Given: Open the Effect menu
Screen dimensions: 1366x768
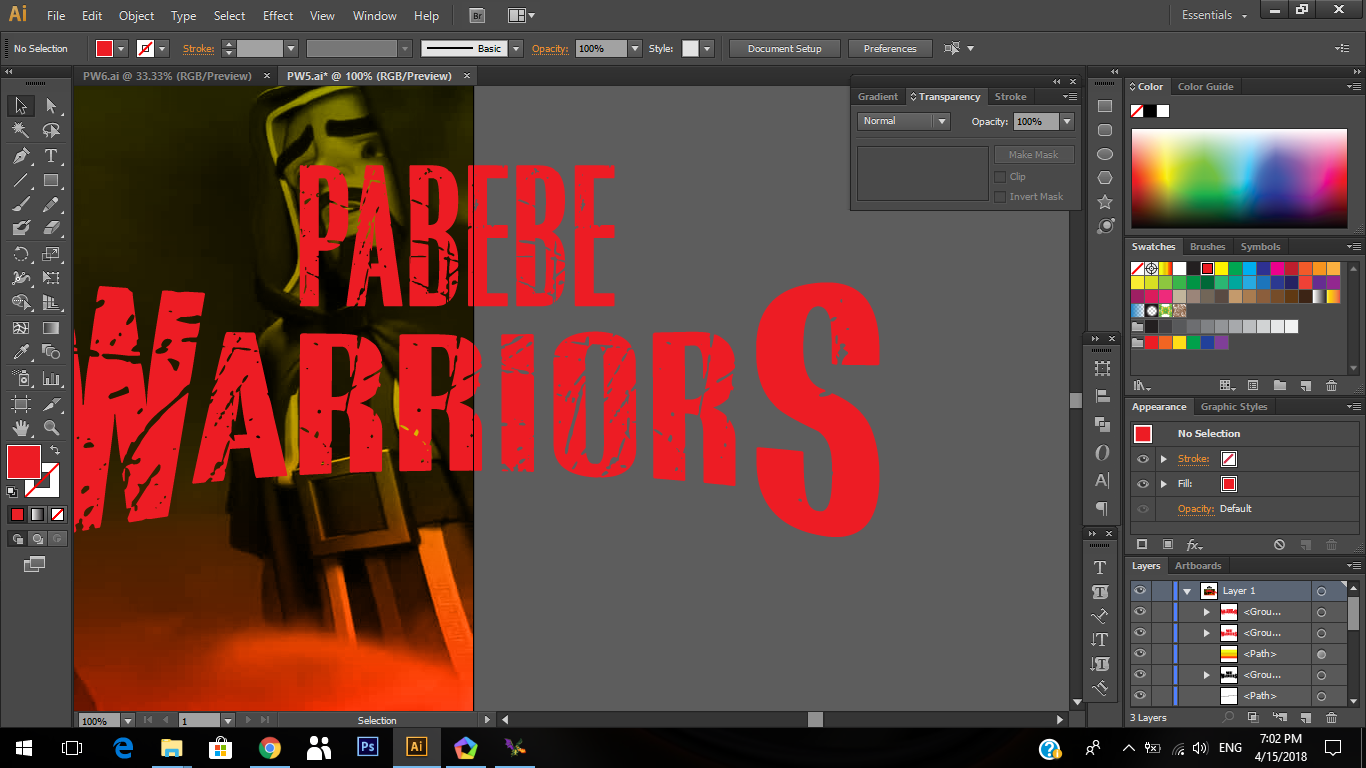Looking at the screenshot, I should [x=278, y=16].
